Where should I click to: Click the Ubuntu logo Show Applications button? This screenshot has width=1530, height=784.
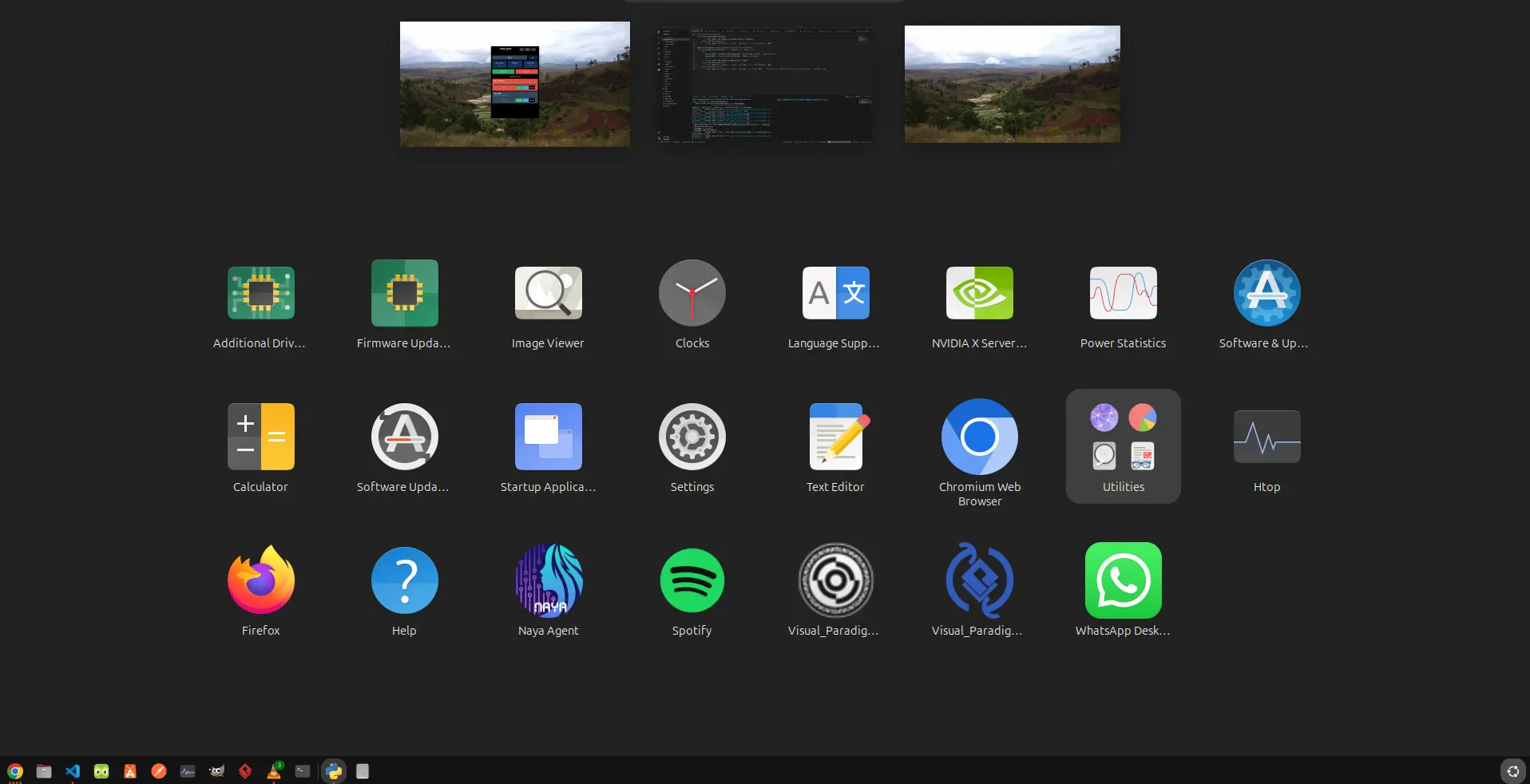click(x=1512, y=771)
